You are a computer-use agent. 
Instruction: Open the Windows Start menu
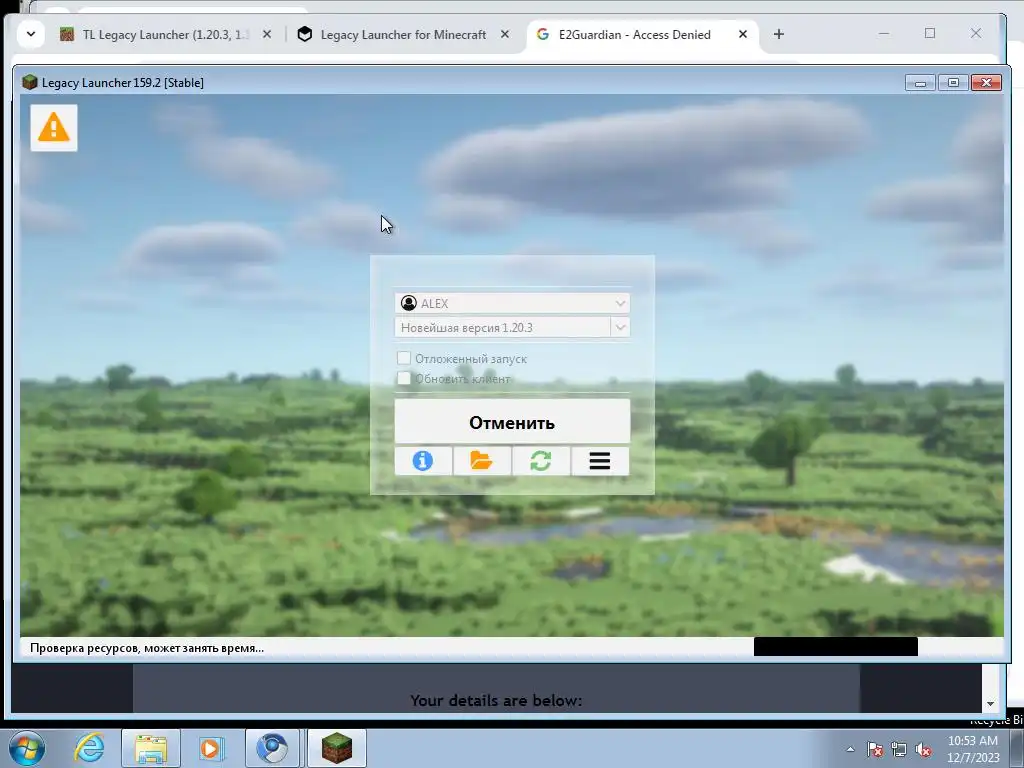(x=27, y=748)
